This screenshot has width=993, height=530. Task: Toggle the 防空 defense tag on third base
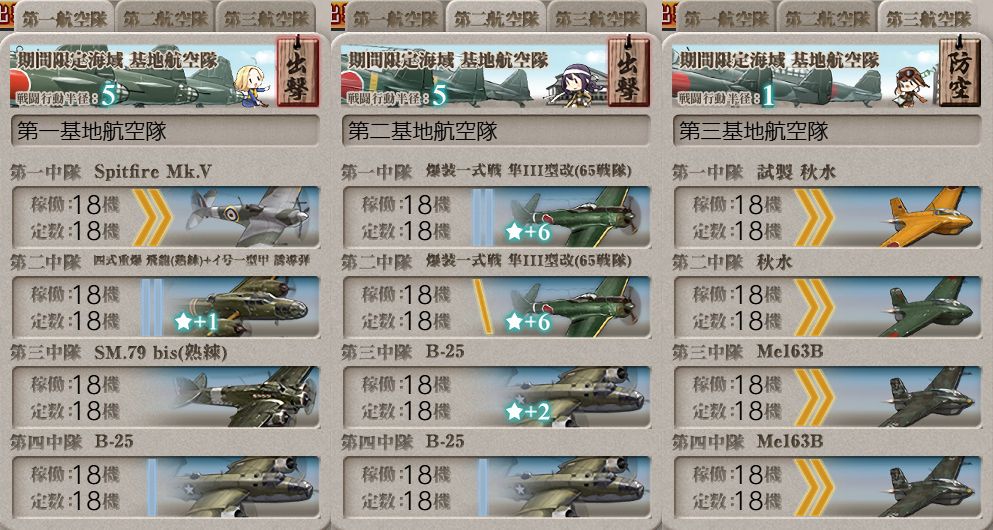959,72
